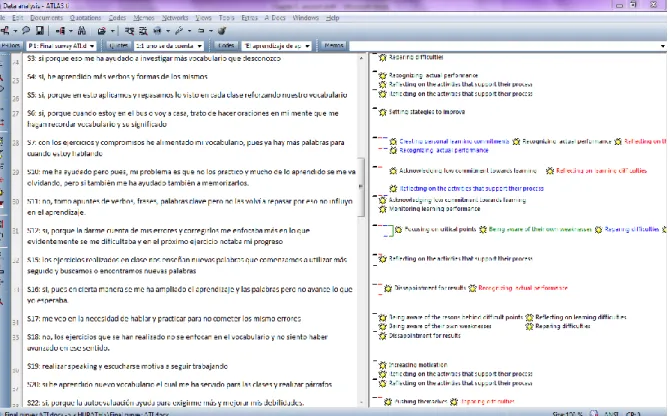Click the Quotes manager button
670x416 pixels.
point(118,45)
